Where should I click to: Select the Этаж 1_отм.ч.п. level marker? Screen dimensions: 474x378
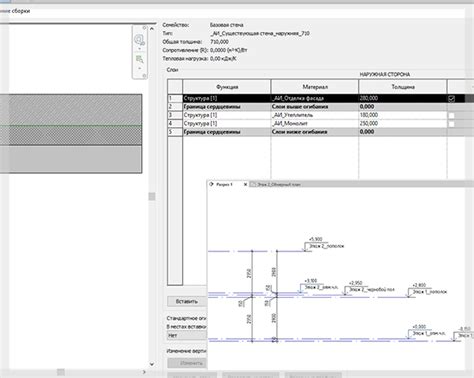tap(429, 333)
